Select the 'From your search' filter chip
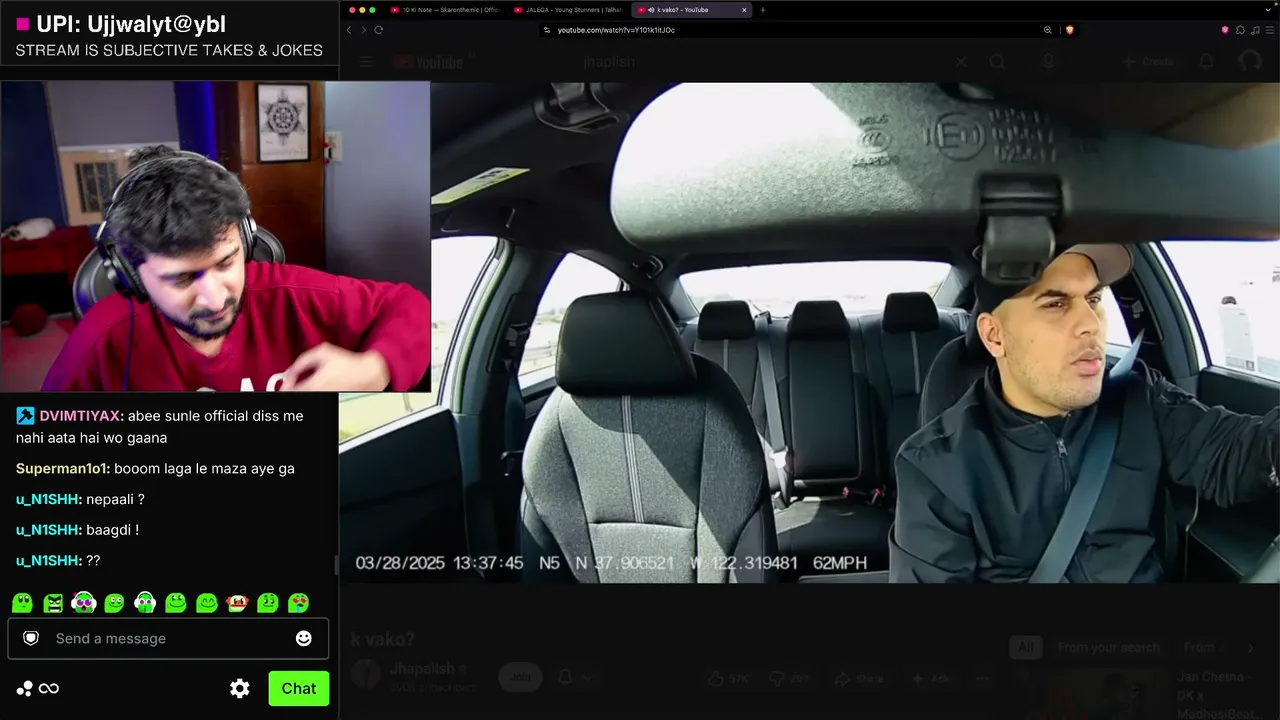 (1108, 647)
